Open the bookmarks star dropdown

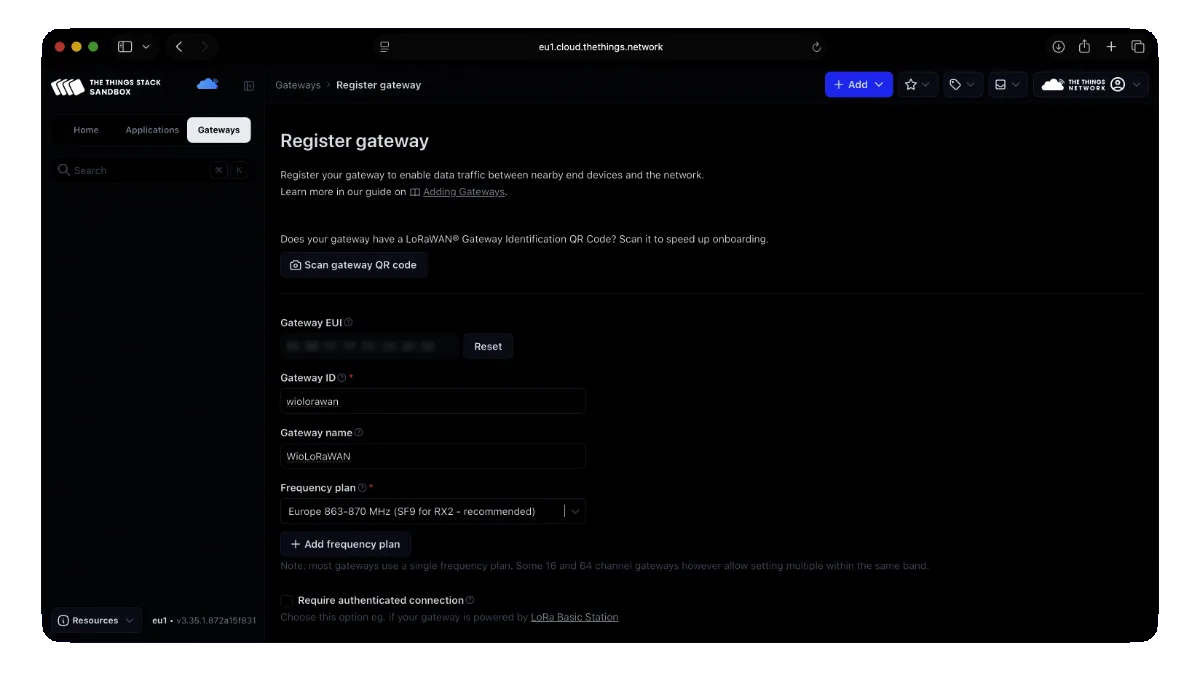917,85
